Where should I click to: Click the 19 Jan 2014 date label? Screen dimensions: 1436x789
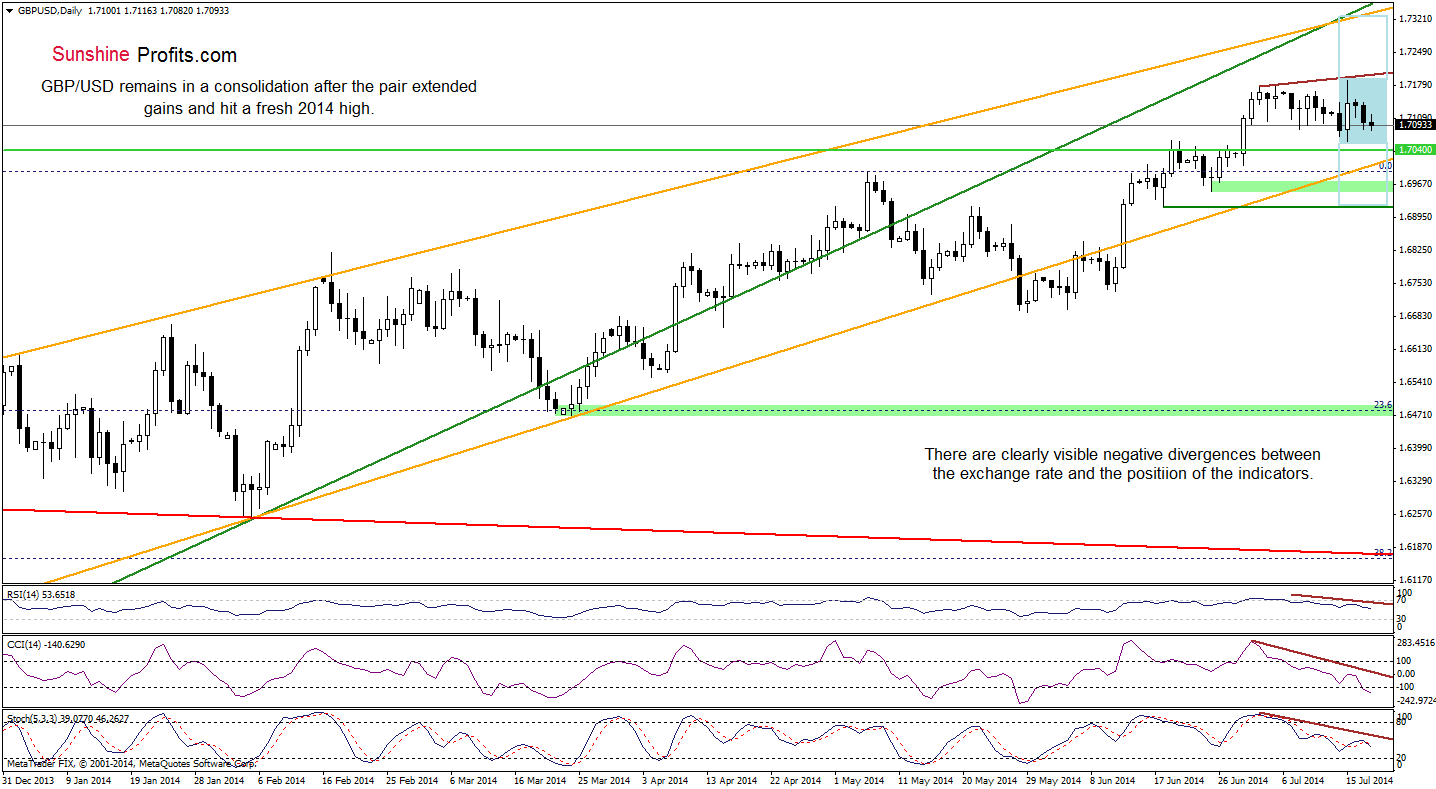(157, 779)
